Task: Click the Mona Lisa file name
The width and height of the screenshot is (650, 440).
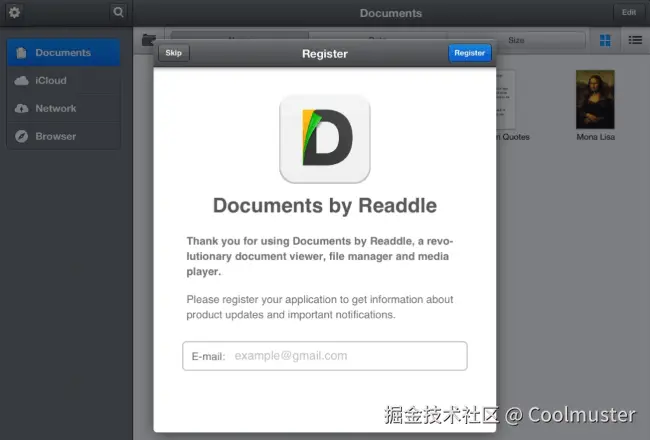Action: [x=595, y=137]
